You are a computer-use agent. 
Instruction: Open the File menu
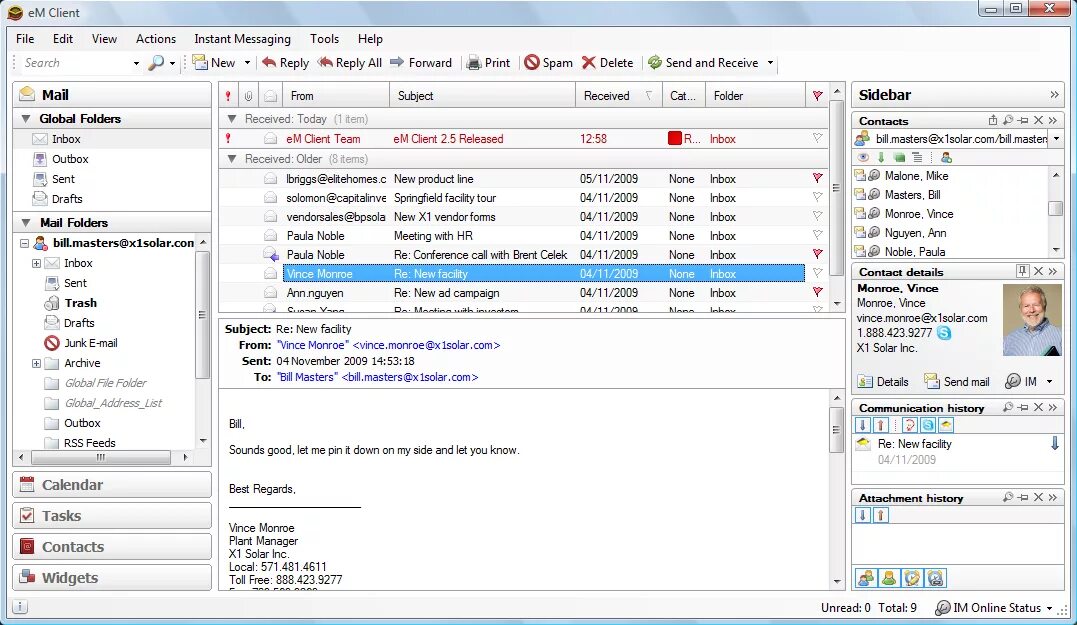coord(25,38)
